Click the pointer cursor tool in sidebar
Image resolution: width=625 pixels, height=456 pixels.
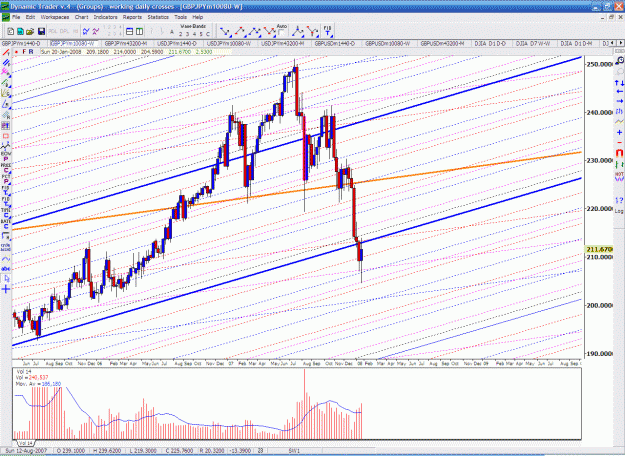click(6, 279)
